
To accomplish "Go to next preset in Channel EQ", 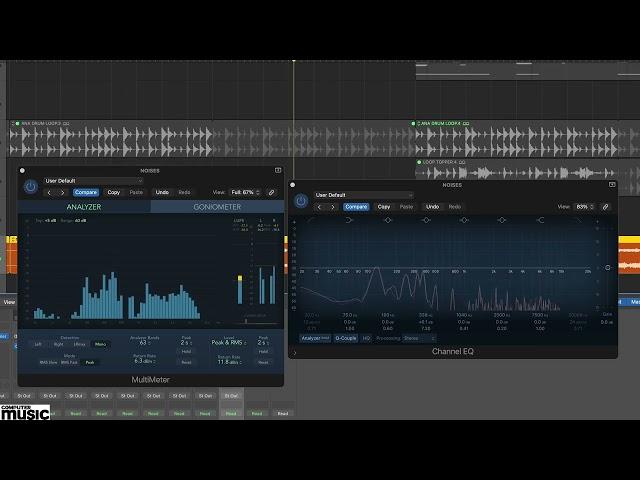I will [333, 207].
